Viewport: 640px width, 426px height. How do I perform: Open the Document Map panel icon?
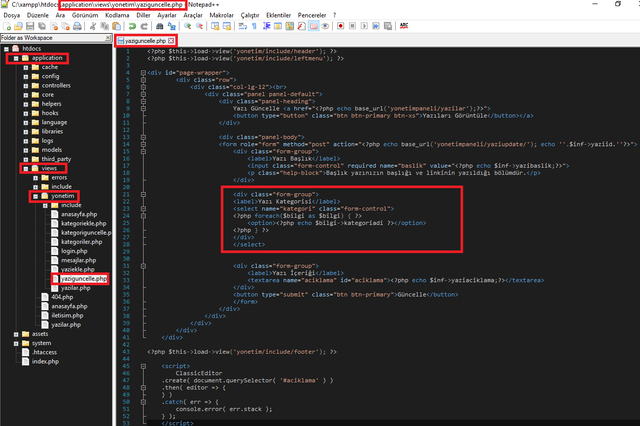[x=290, y=26]
